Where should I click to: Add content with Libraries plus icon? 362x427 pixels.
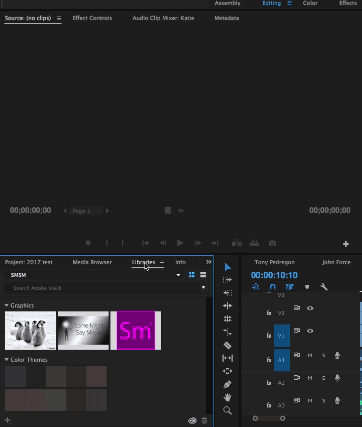point(7,421)
